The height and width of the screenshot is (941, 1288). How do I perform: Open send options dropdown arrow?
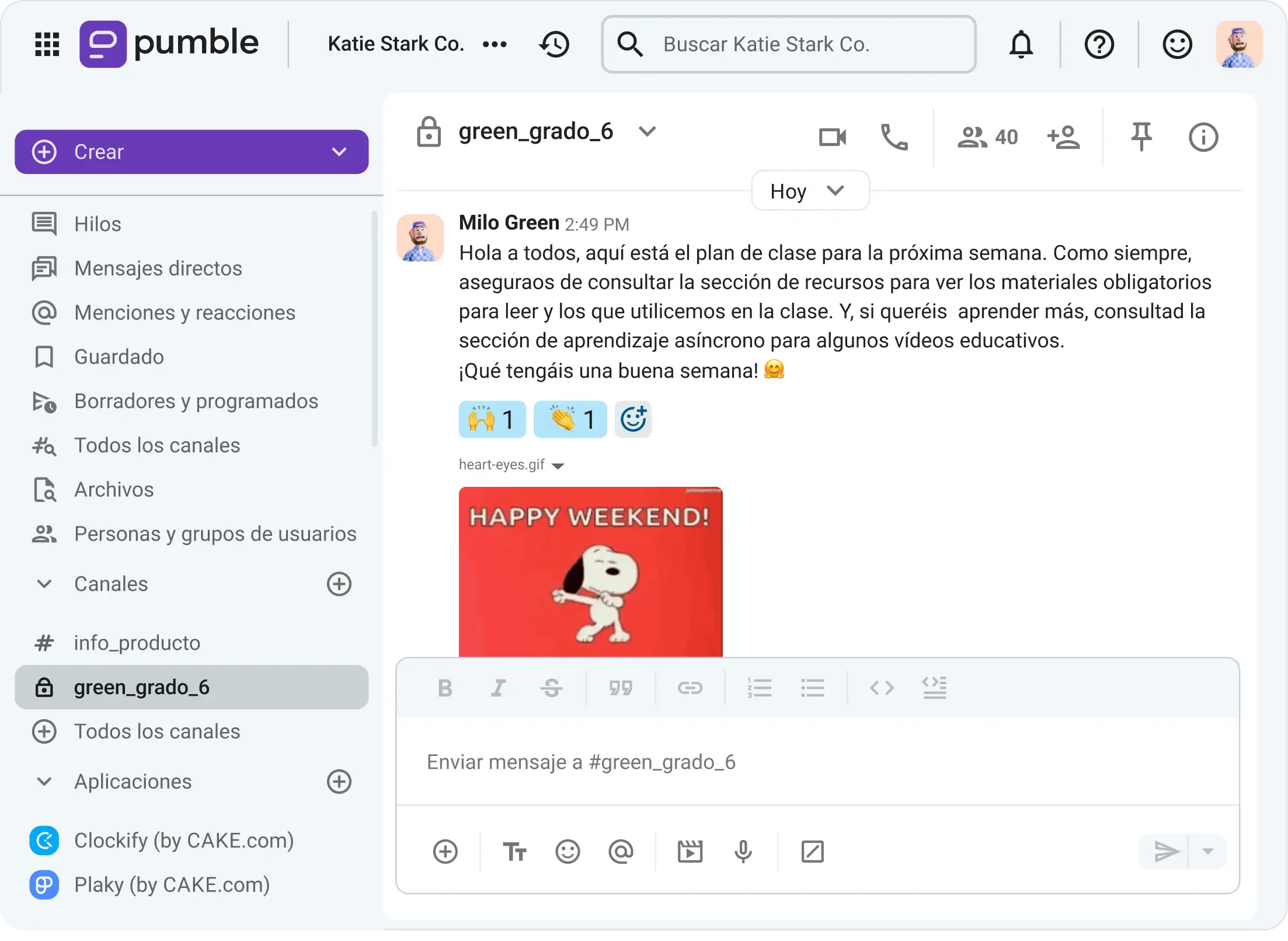[x=1208, y=852]
